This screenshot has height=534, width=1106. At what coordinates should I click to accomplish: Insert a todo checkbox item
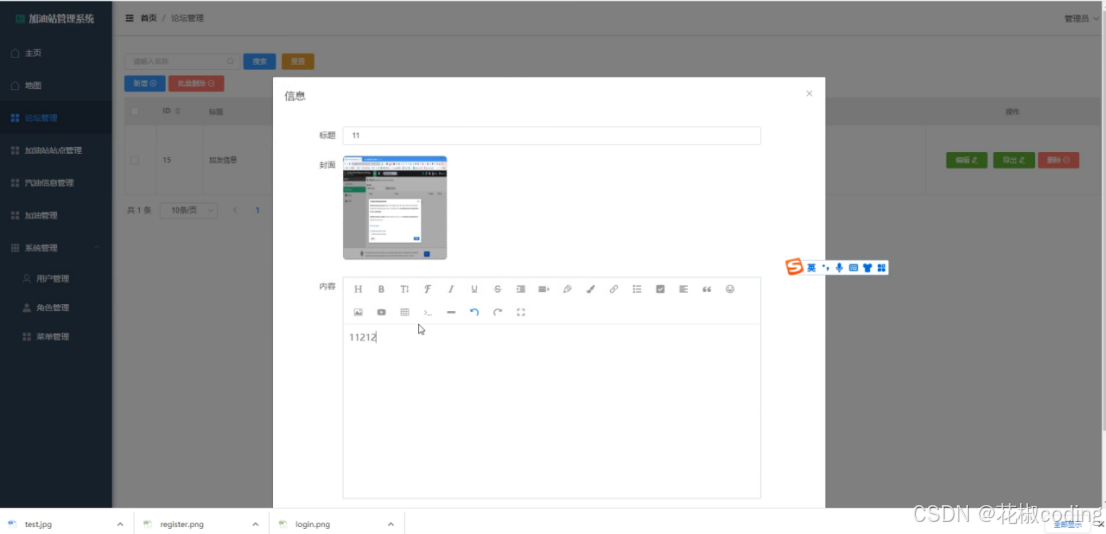[x=660, y=289]
